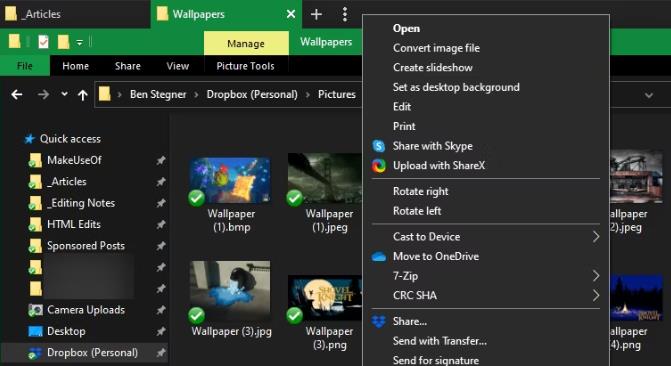Viewport: 671px width, 366px height.
Task: Open the Home ribbon tab
Action: pyautogui.click(x=75, y=66)
